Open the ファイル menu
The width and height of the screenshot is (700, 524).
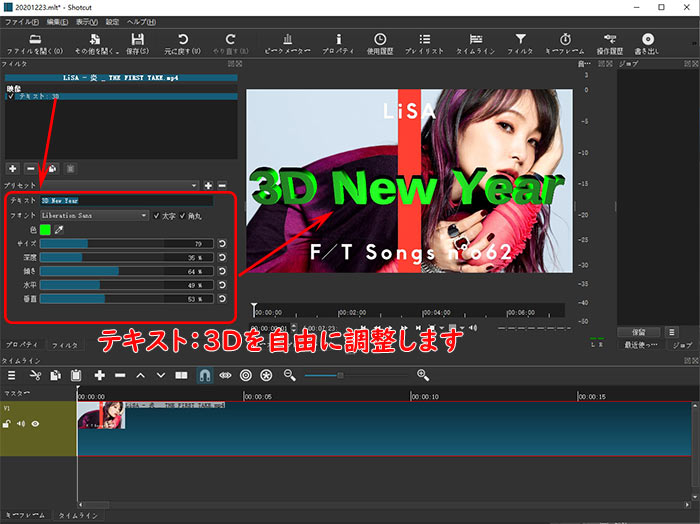pos(21,22)
